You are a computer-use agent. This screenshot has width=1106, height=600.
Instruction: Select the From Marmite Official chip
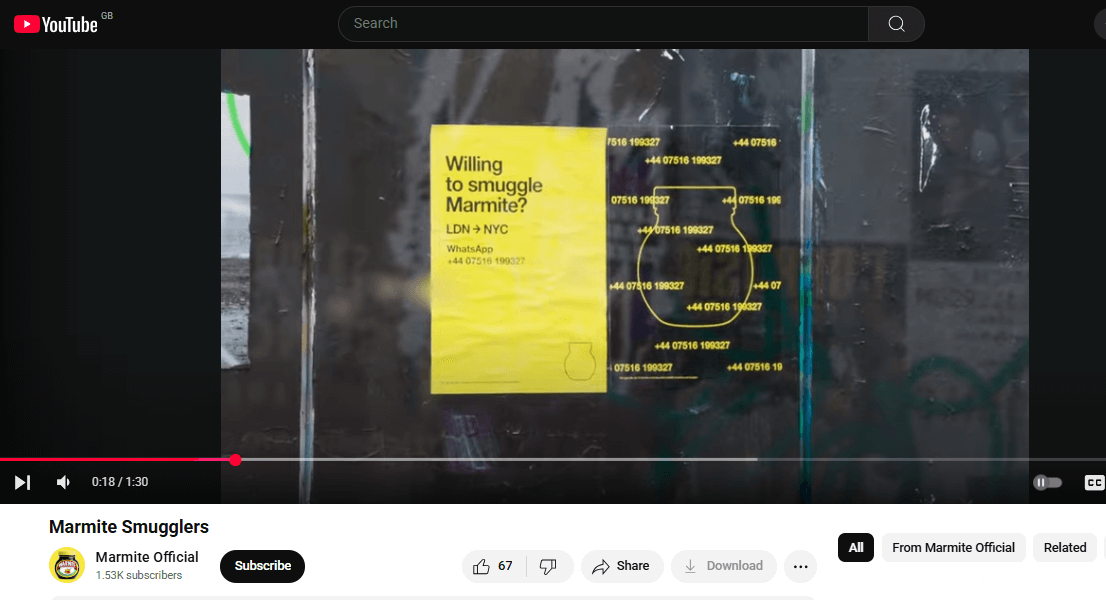point(953,548)
